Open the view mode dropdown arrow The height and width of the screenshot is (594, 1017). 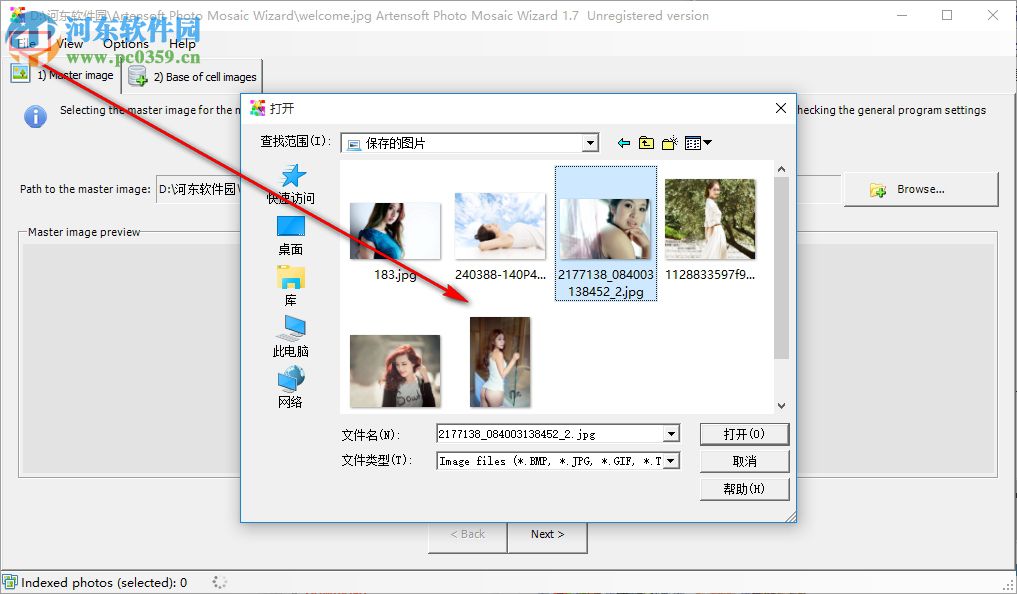[706, 142]
